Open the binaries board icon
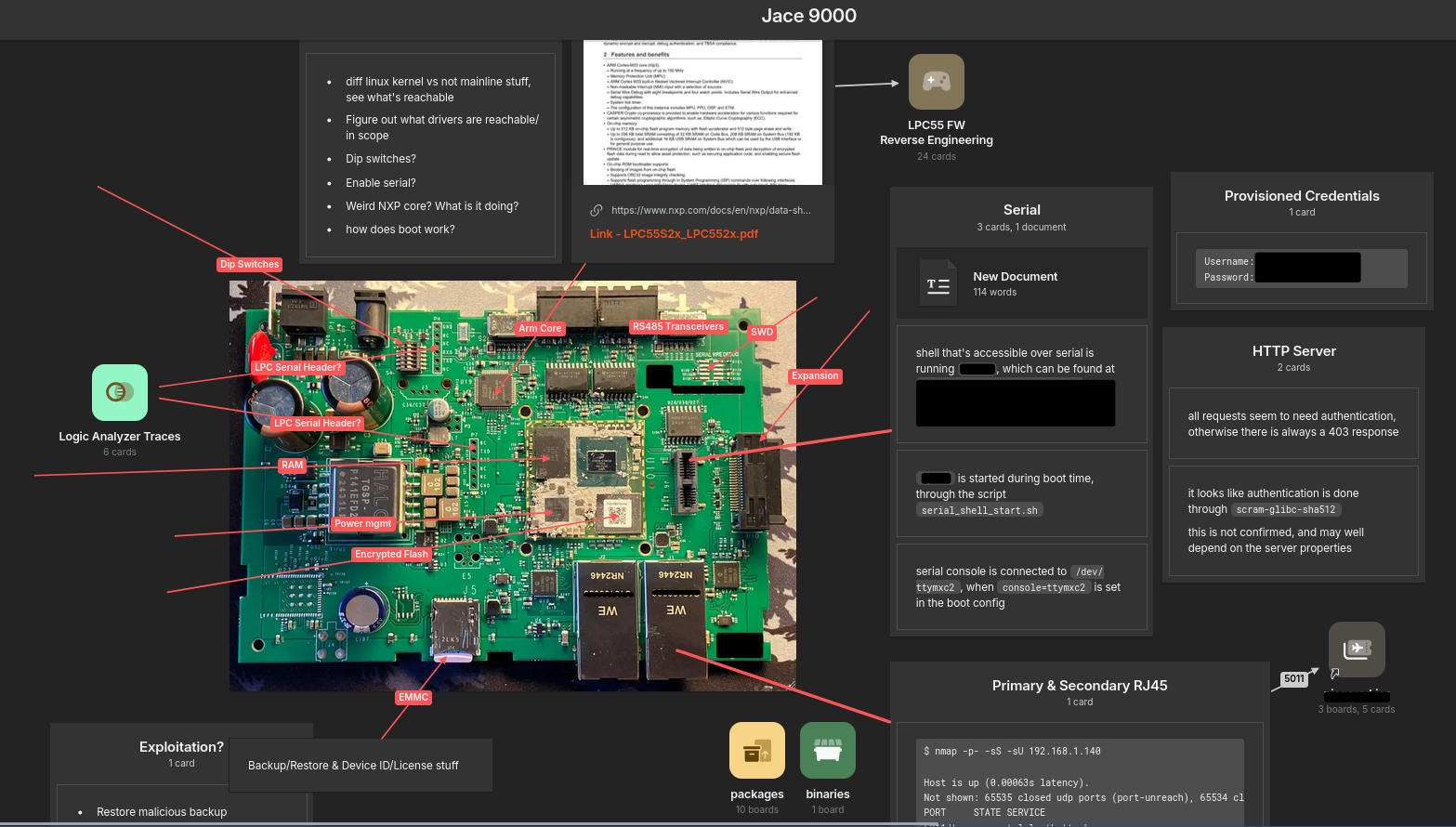The image size is (1456, 827). 827,751
